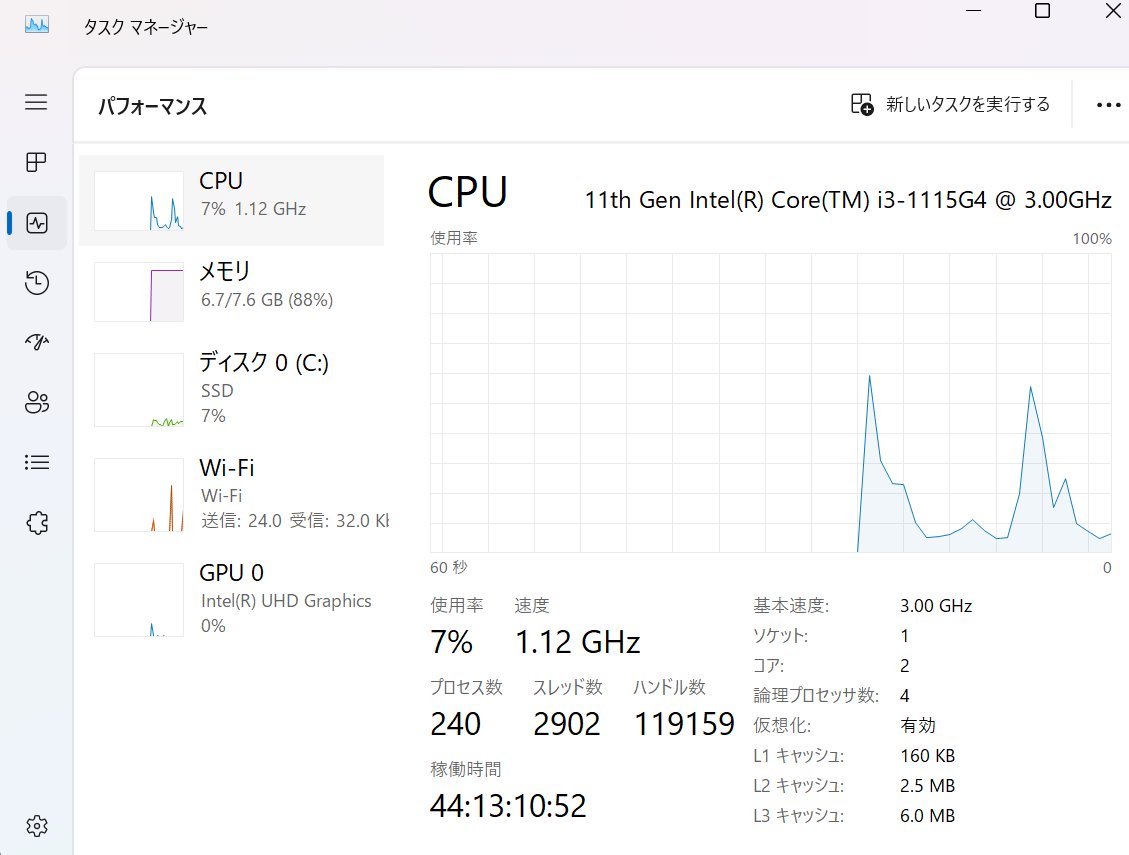This screenshot has height=855, width=1129.
Task: Select the CPU performance entry
Action: tap(231, 200)
